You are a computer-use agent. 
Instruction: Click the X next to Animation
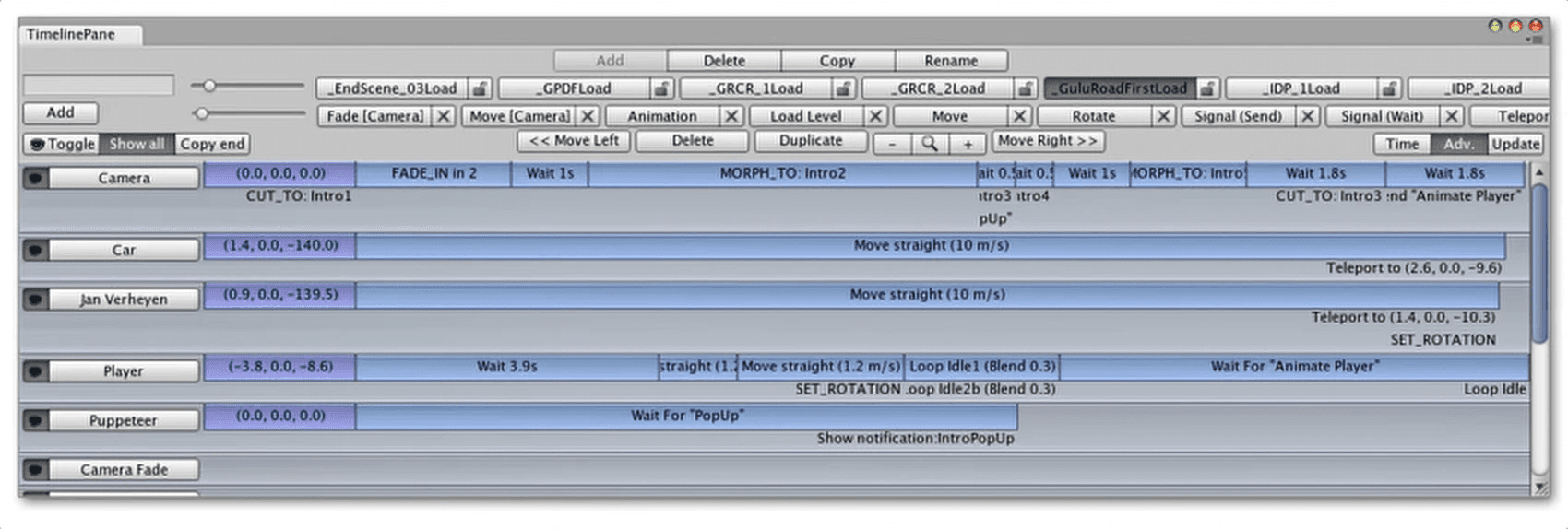point(731,116)
